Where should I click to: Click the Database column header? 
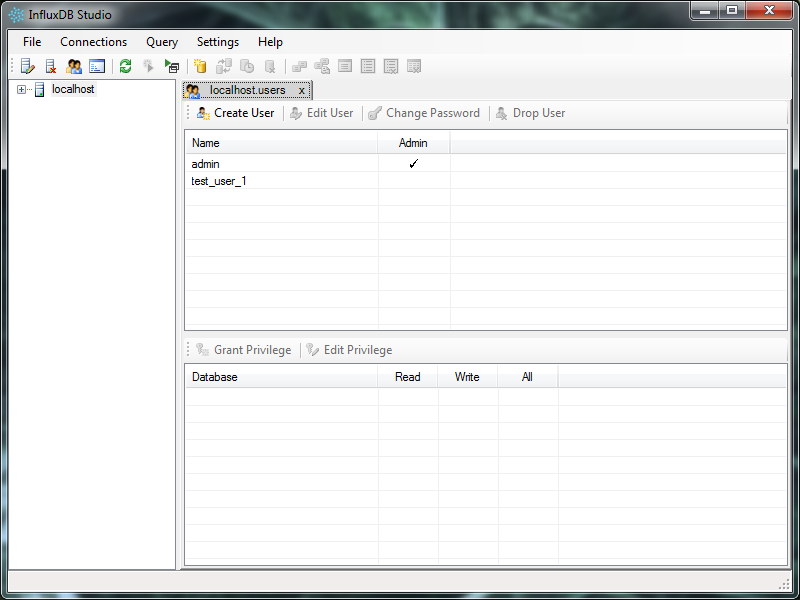click(x=282, y=377)
